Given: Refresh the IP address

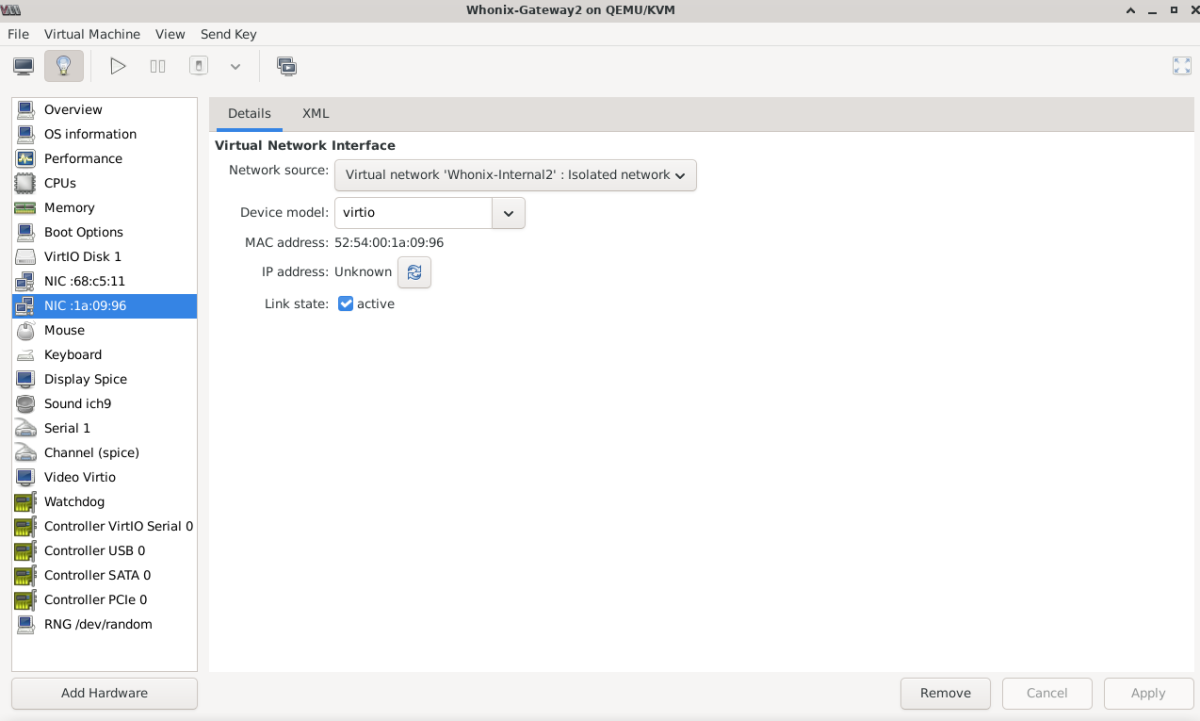Looking at the screenshot, I should [x=414, y=272].
